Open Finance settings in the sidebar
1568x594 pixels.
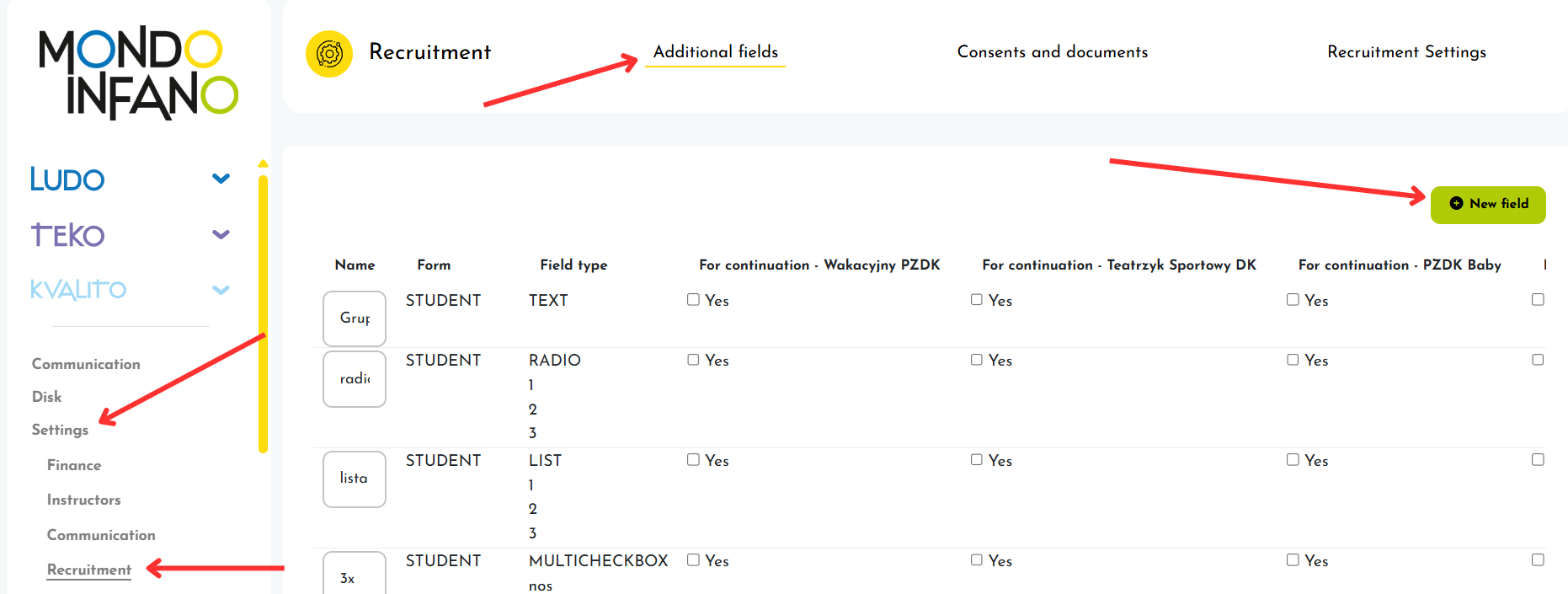click(x=74, y=465)
